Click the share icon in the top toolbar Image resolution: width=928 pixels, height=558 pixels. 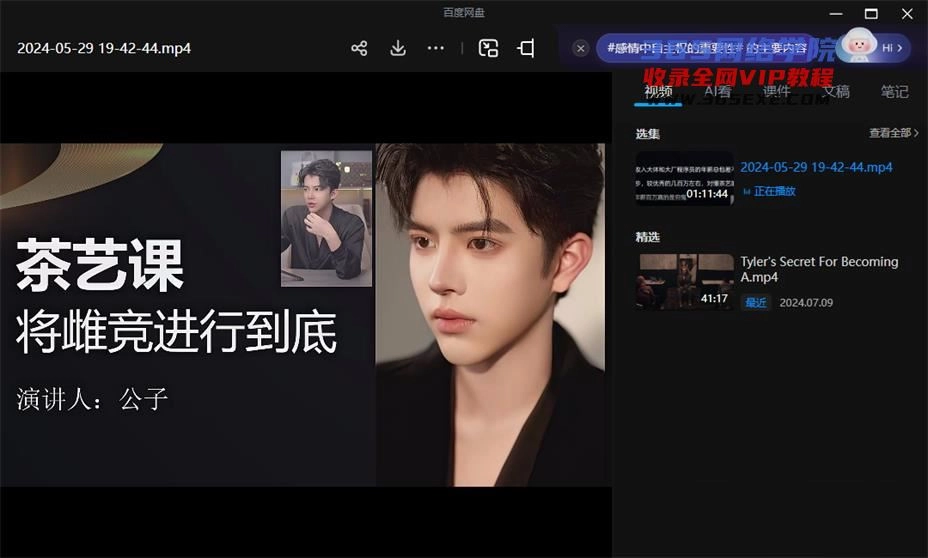pyautogui.click(x=359, y=48)
